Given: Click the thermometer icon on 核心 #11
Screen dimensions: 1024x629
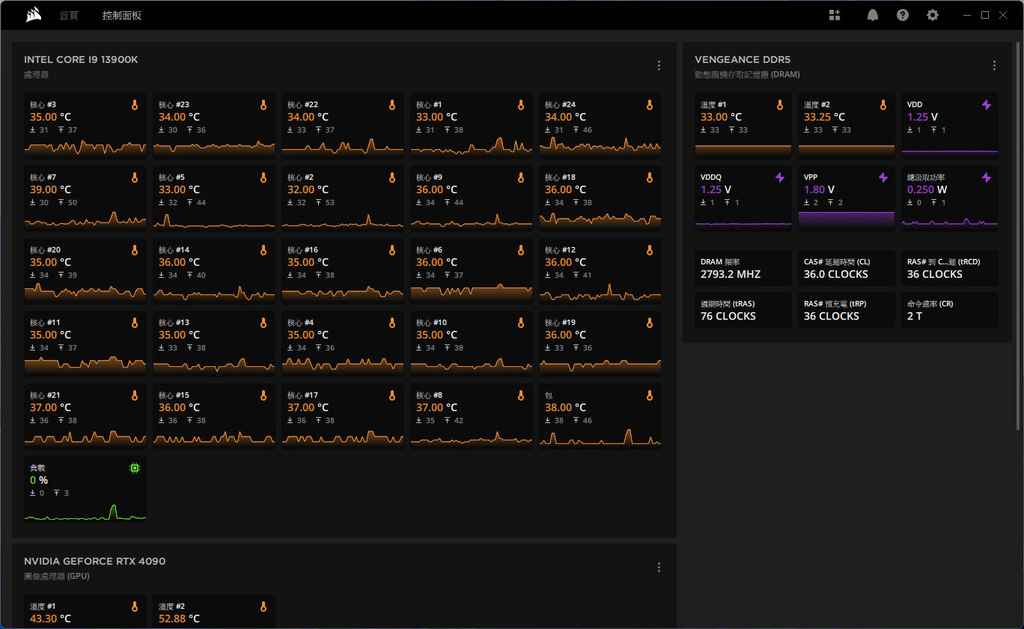Looking at the screenshot, I should pos(135,323).
